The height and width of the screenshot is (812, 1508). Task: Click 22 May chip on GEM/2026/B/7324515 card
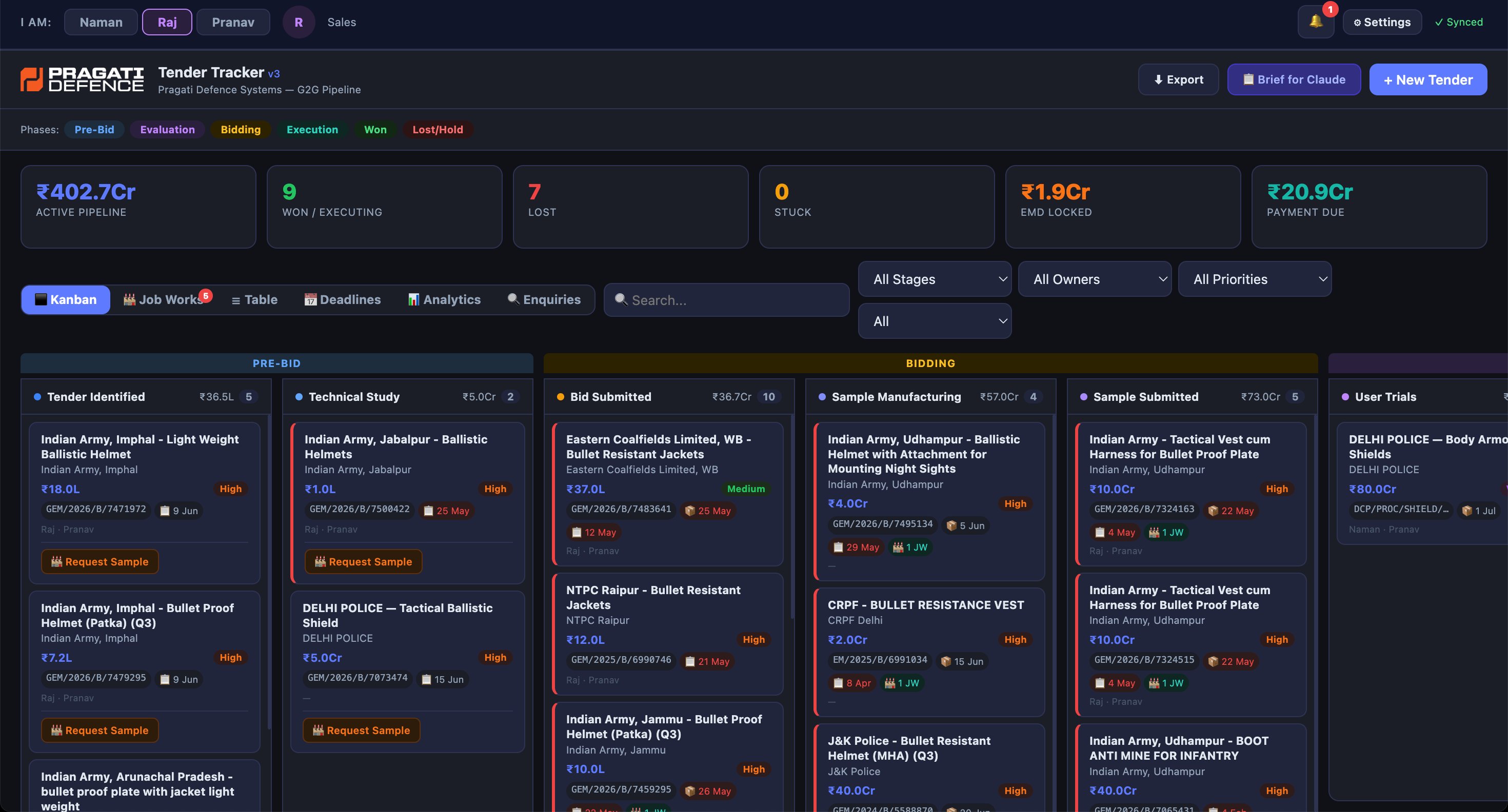[1231, 662]
